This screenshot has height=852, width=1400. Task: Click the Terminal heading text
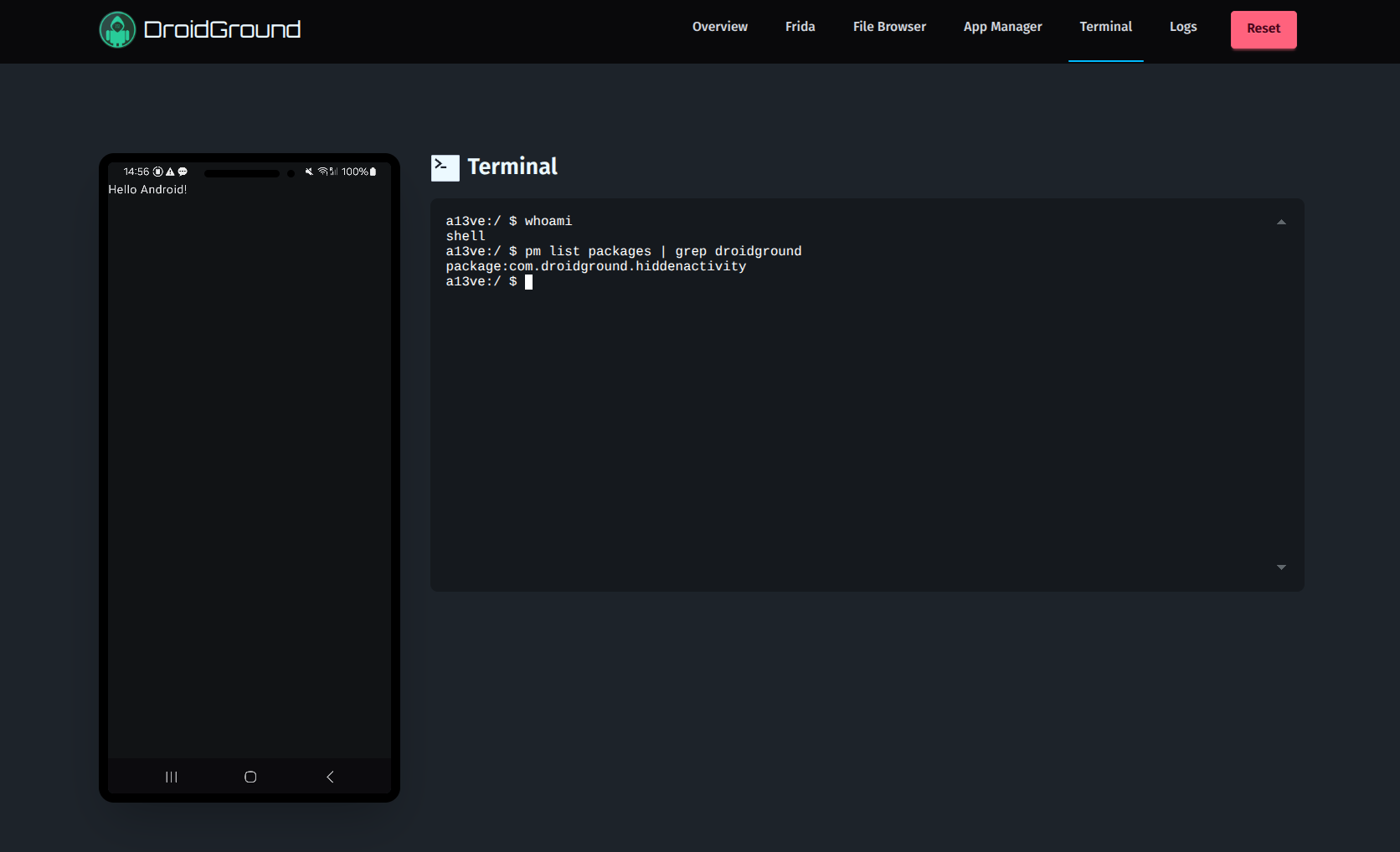tap(512, 167)
